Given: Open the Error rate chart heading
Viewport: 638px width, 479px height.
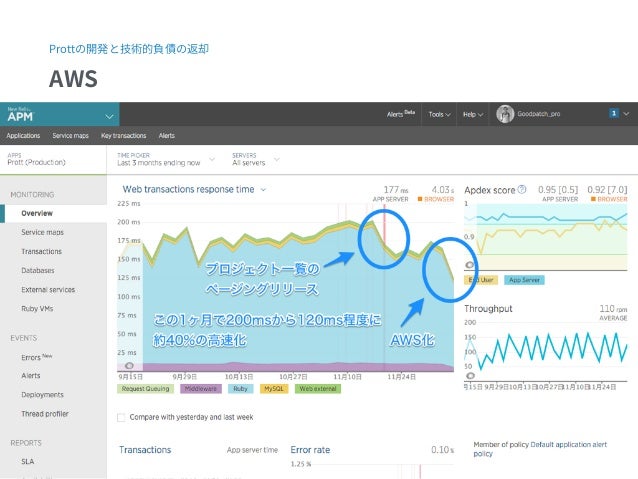Looking at the screenshot, I should [x=310, y=450].
